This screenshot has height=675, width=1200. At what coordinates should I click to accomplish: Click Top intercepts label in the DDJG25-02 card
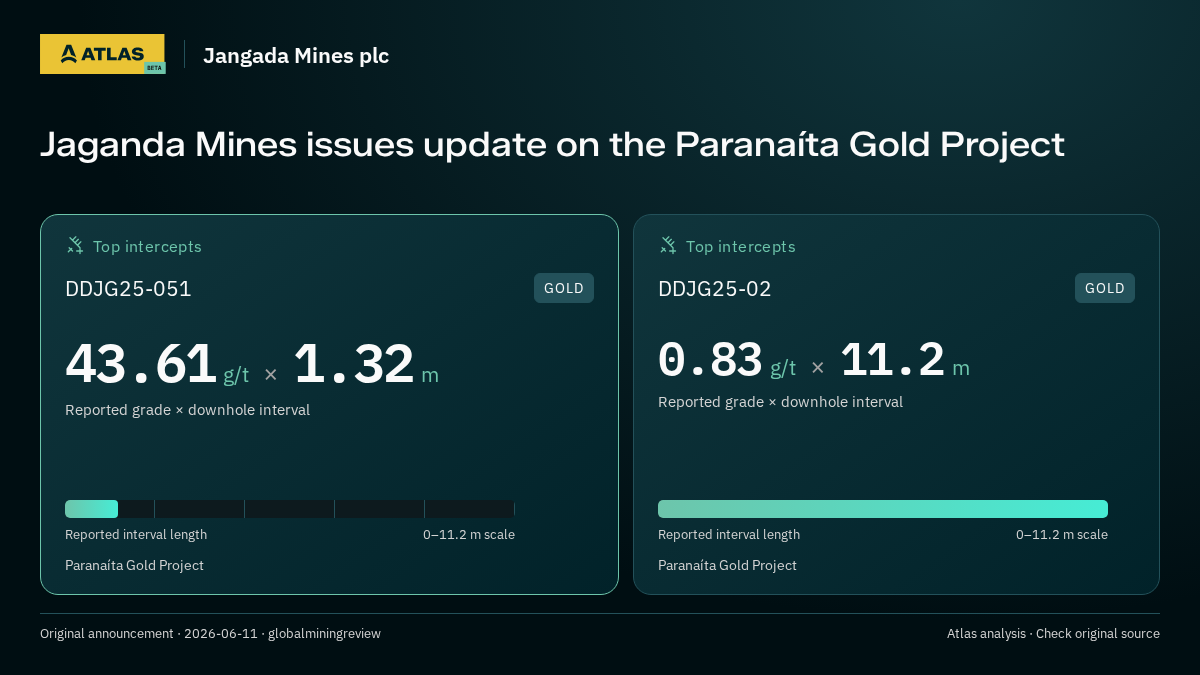pyautogui.click(x=741, y=246)
